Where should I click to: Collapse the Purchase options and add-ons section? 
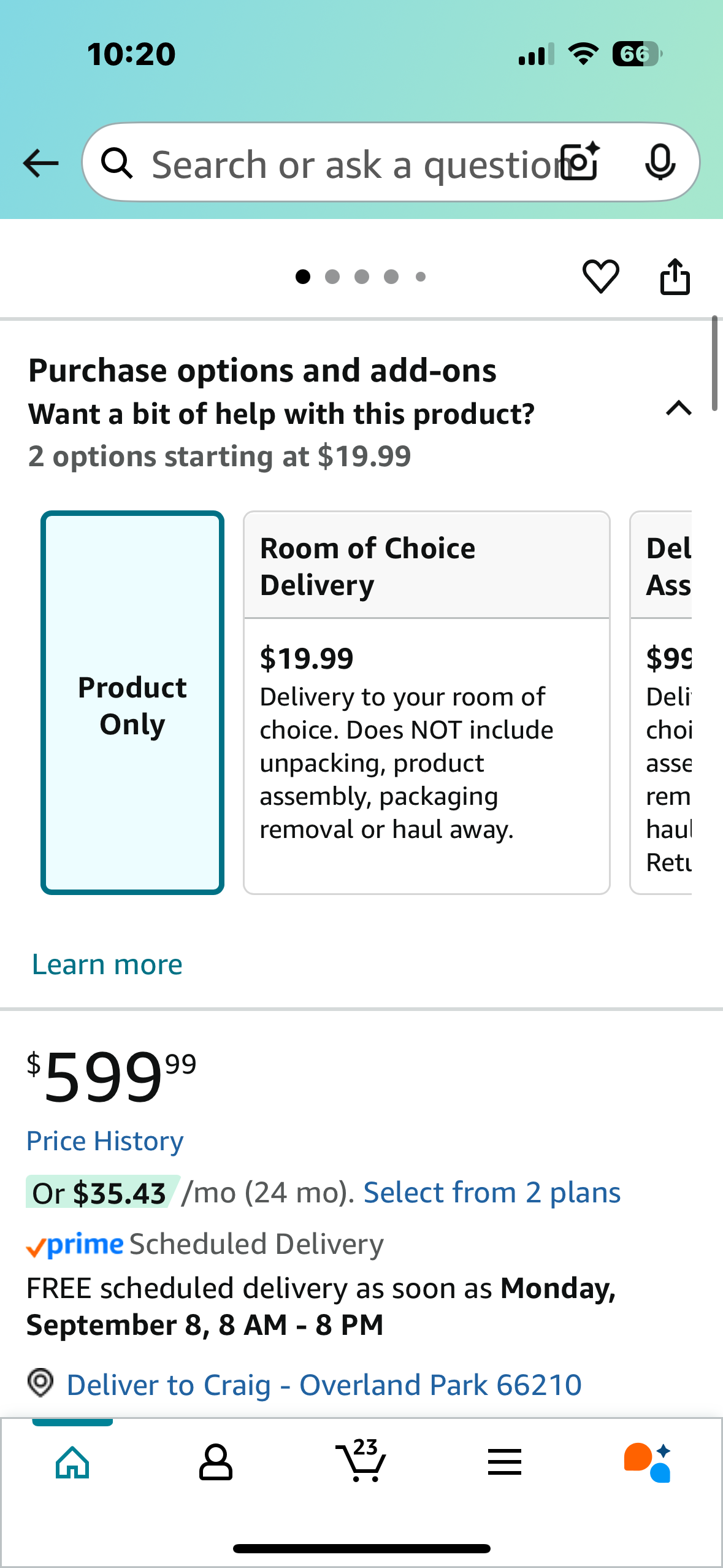[678, 409]
